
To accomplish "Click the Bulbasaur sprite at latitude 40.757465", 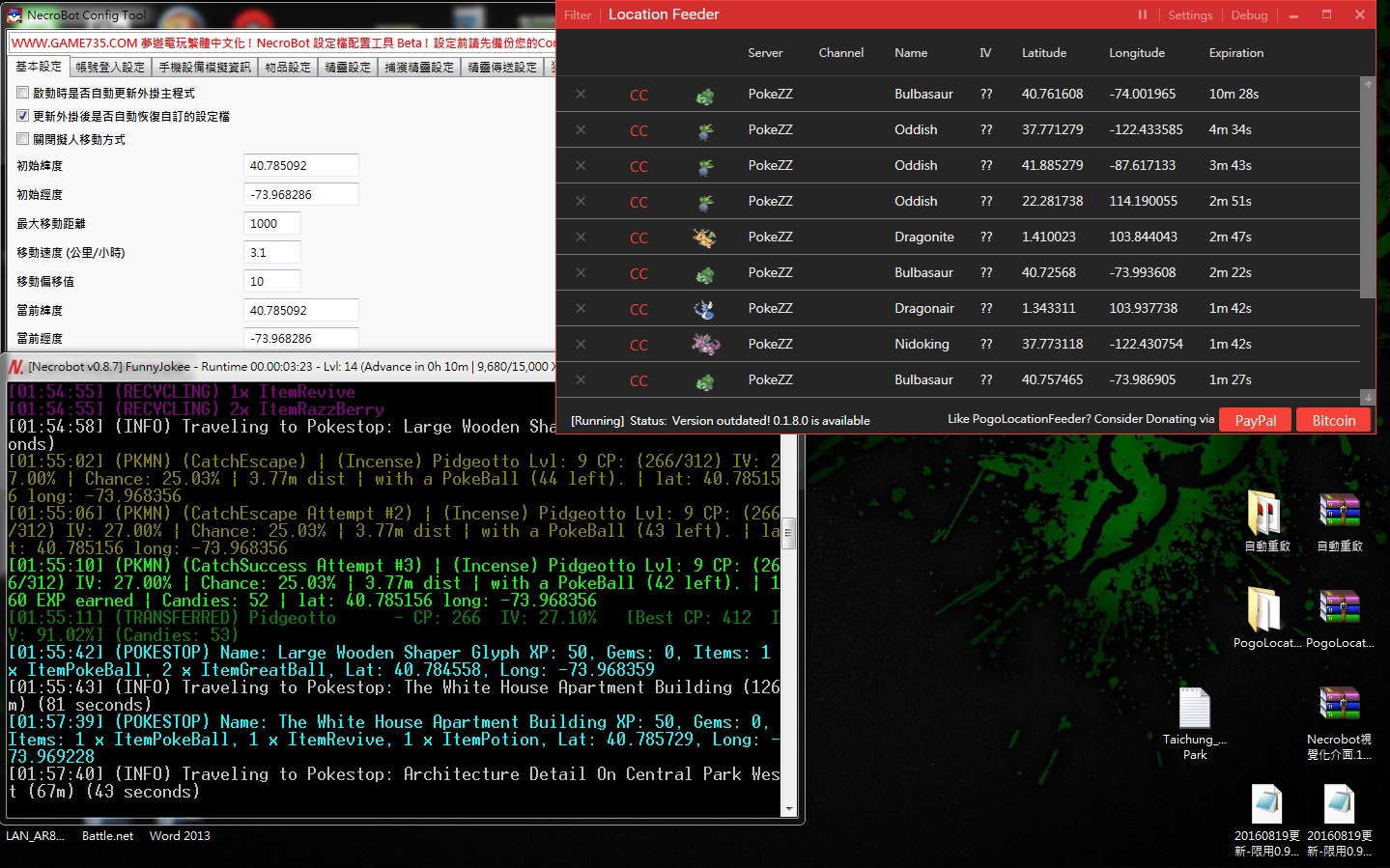I will 705,380.
